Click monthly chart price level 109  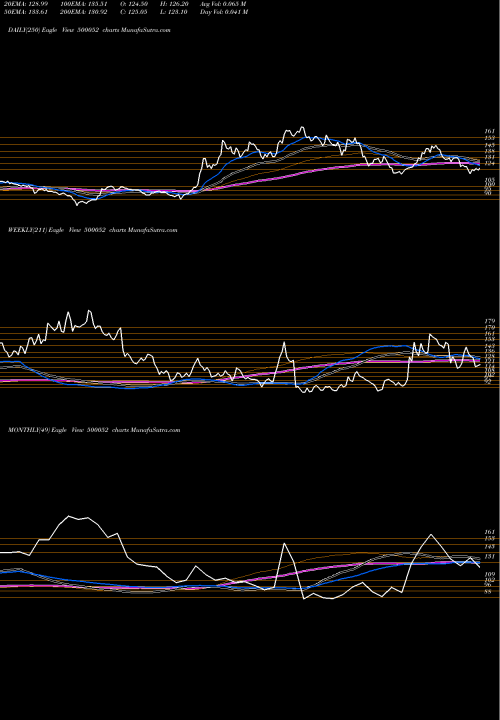(x=489, y=574)
